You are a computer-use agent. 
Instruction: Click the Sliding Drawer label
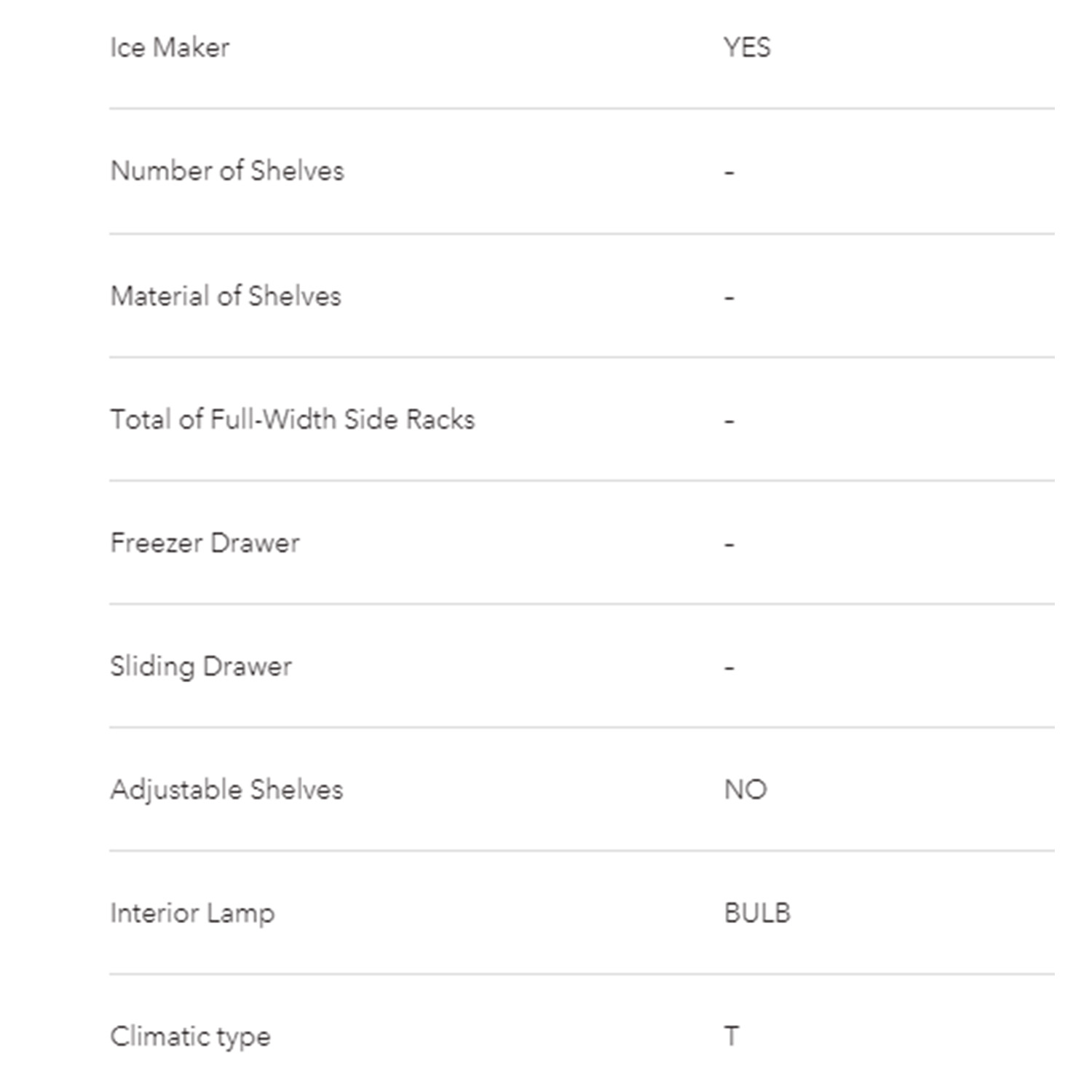coord(201,667)
